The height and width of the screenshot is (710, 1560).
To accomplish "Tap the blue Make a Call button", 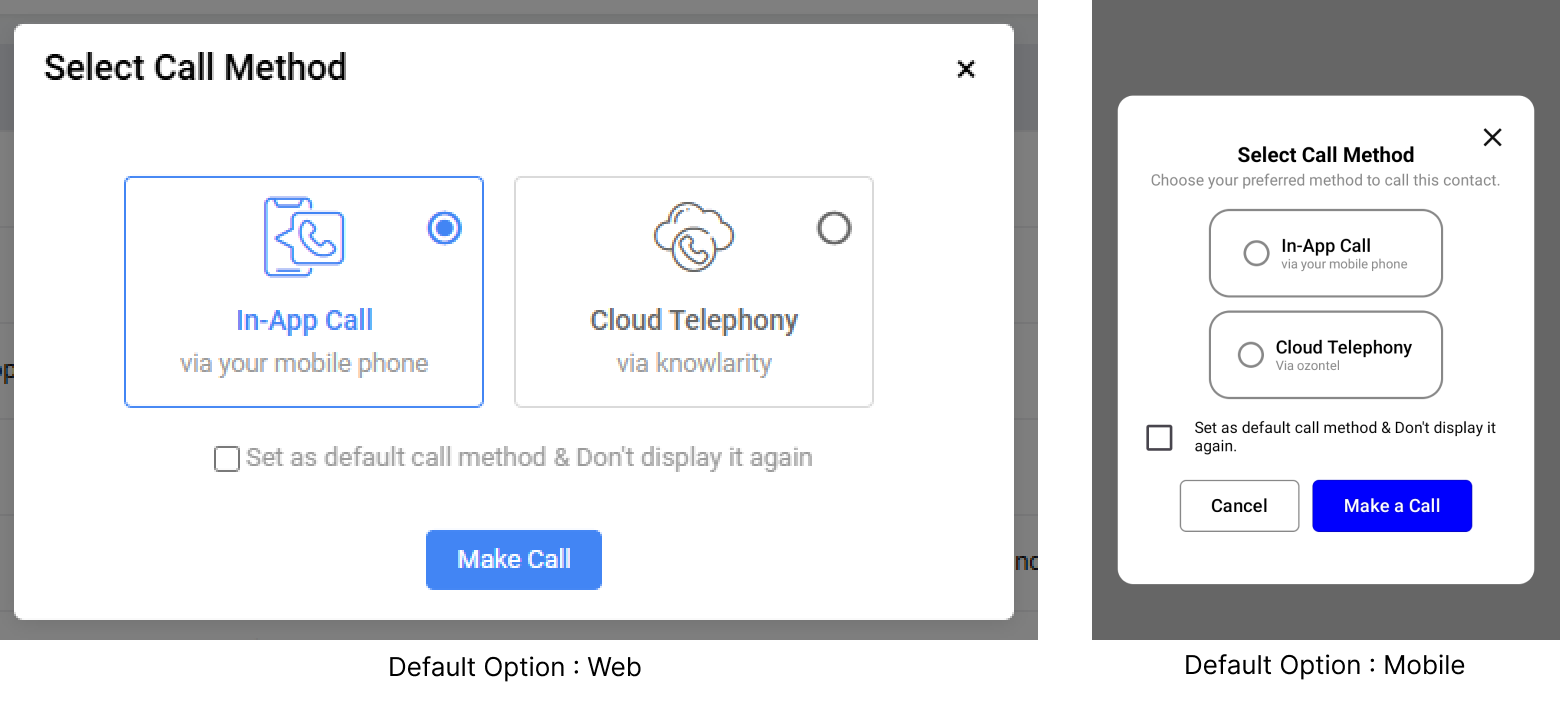I will (1391, 506).
